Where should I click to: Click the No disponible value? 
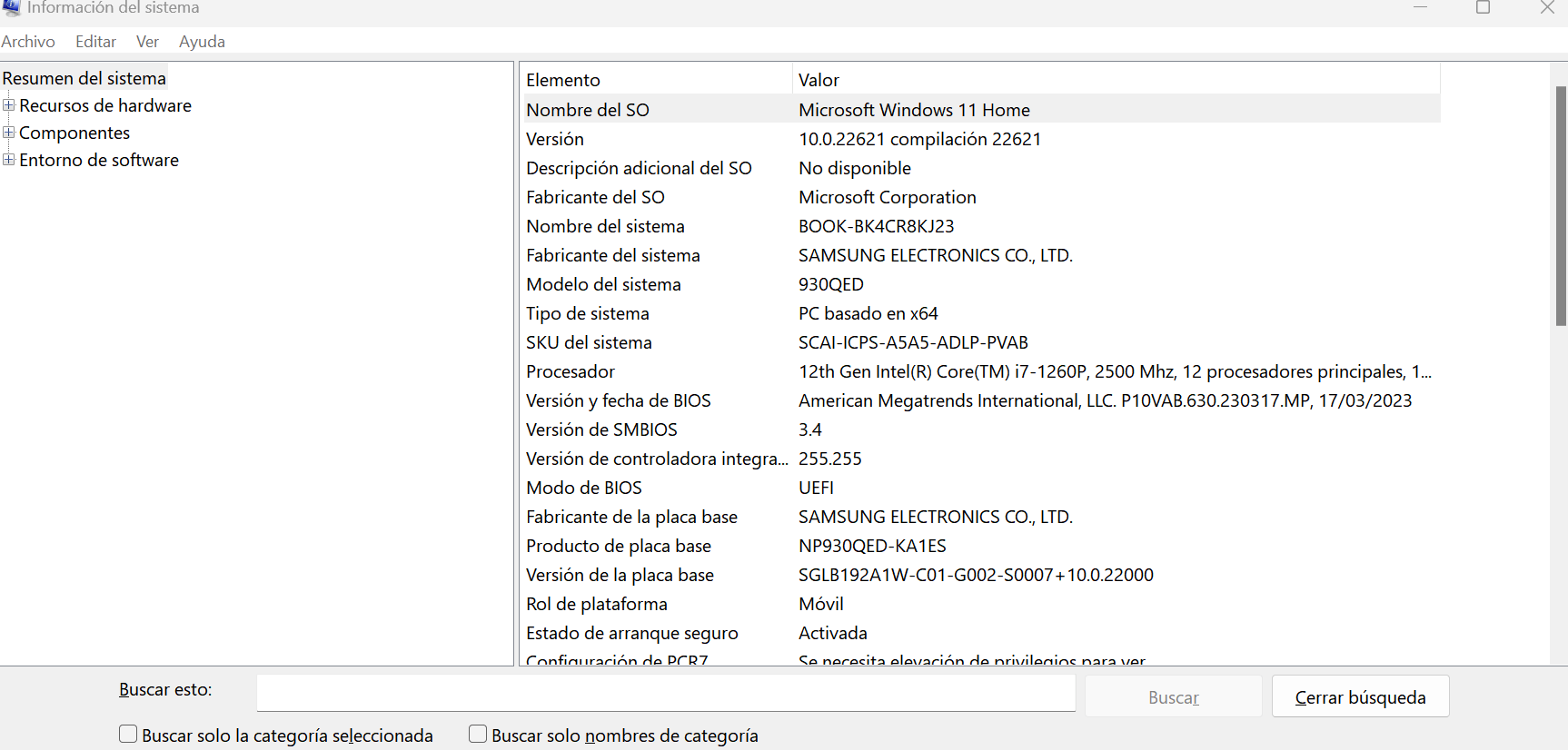855,168
